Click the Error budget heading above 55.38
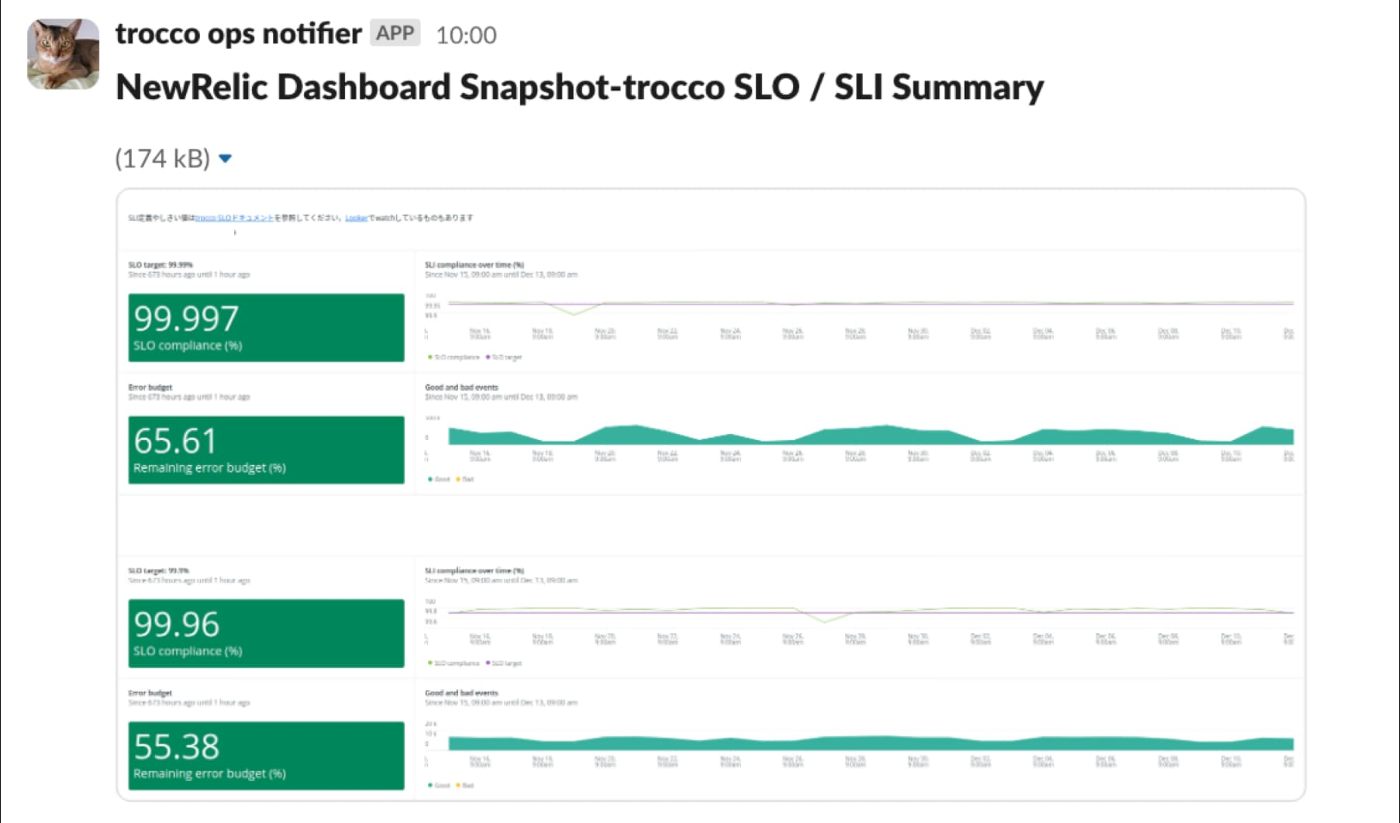 [x=150, y=692]
